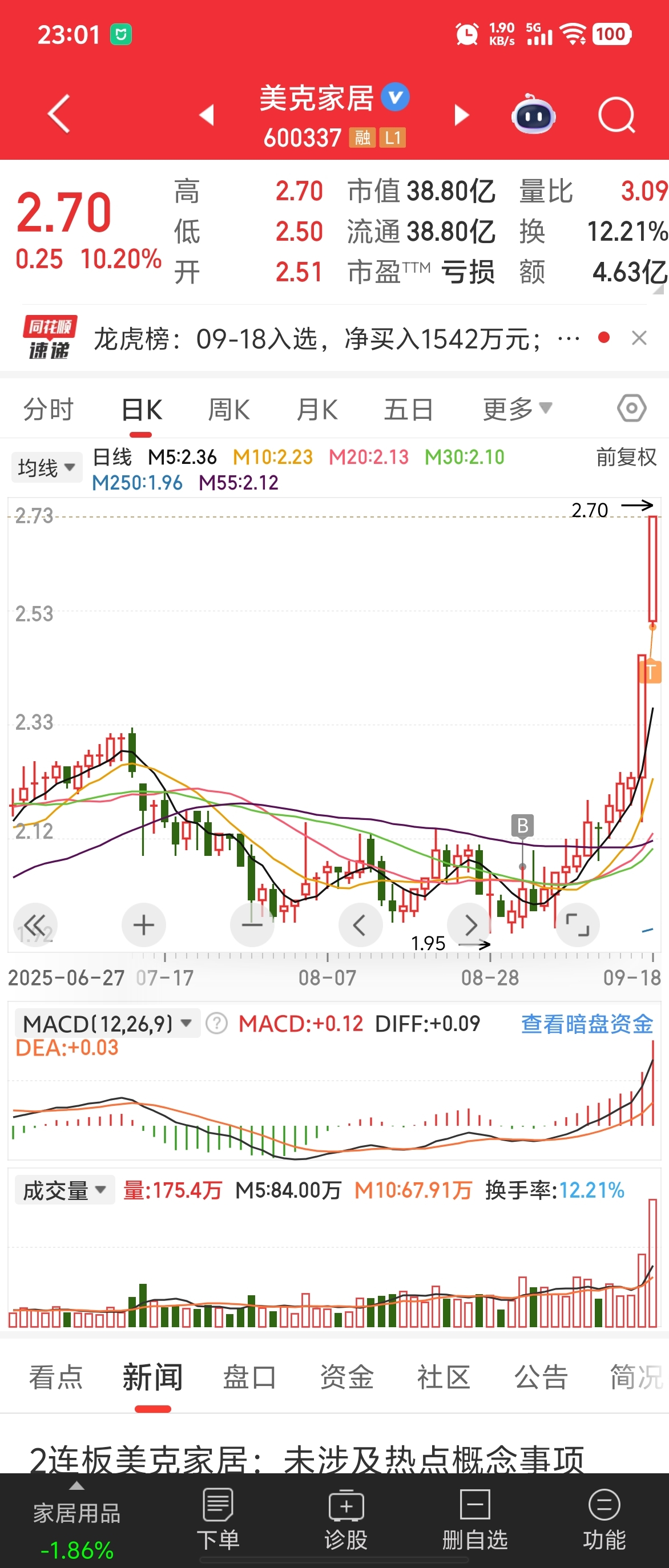
Task: Tap the 市盈TTM 亏损 field
Action: tap(421, 272)
